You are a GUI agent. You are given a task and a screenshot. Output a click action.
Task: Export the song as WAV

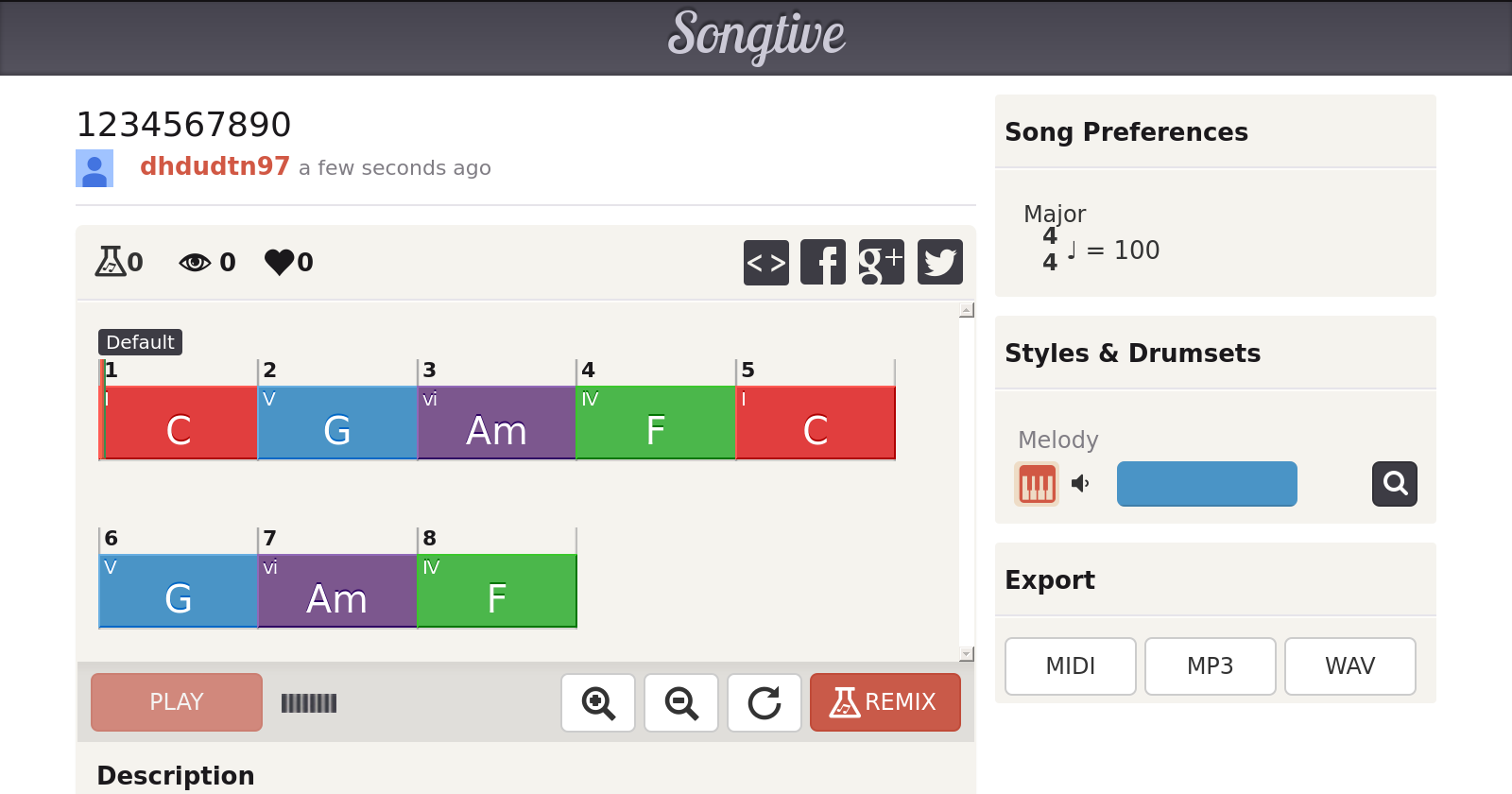pos(1349,666)
